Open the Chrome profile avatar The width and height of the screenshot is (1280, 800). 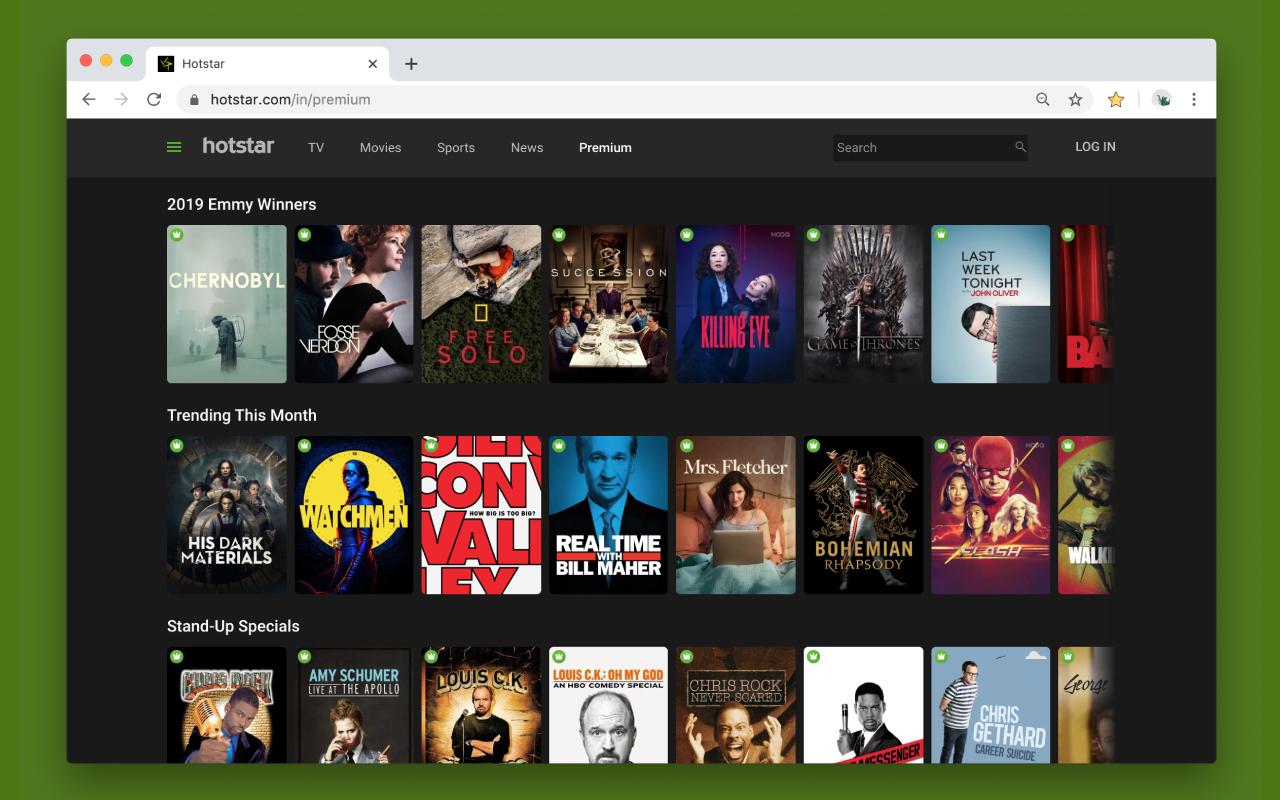[1161, 99]
